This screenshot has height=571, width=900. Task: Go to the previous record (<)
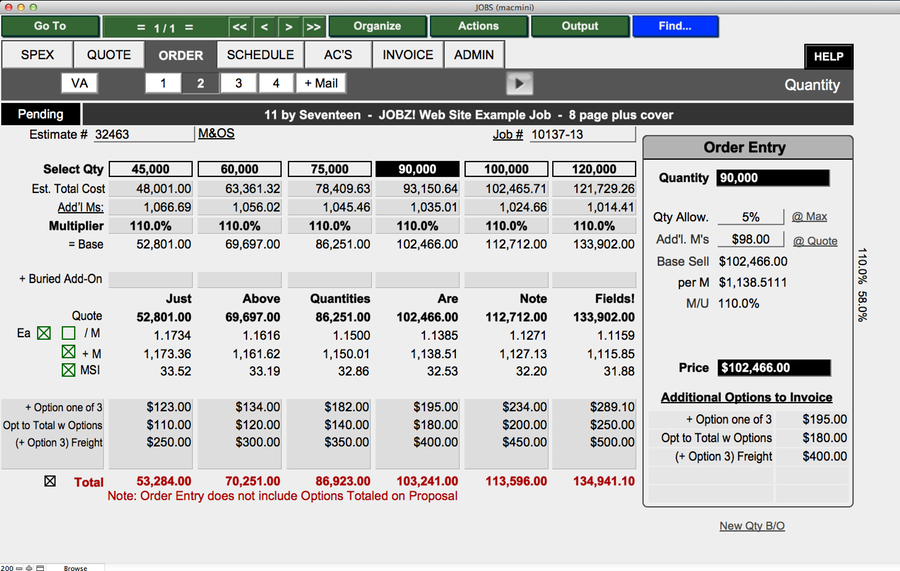pyautogui.click(x=264, y=26)
